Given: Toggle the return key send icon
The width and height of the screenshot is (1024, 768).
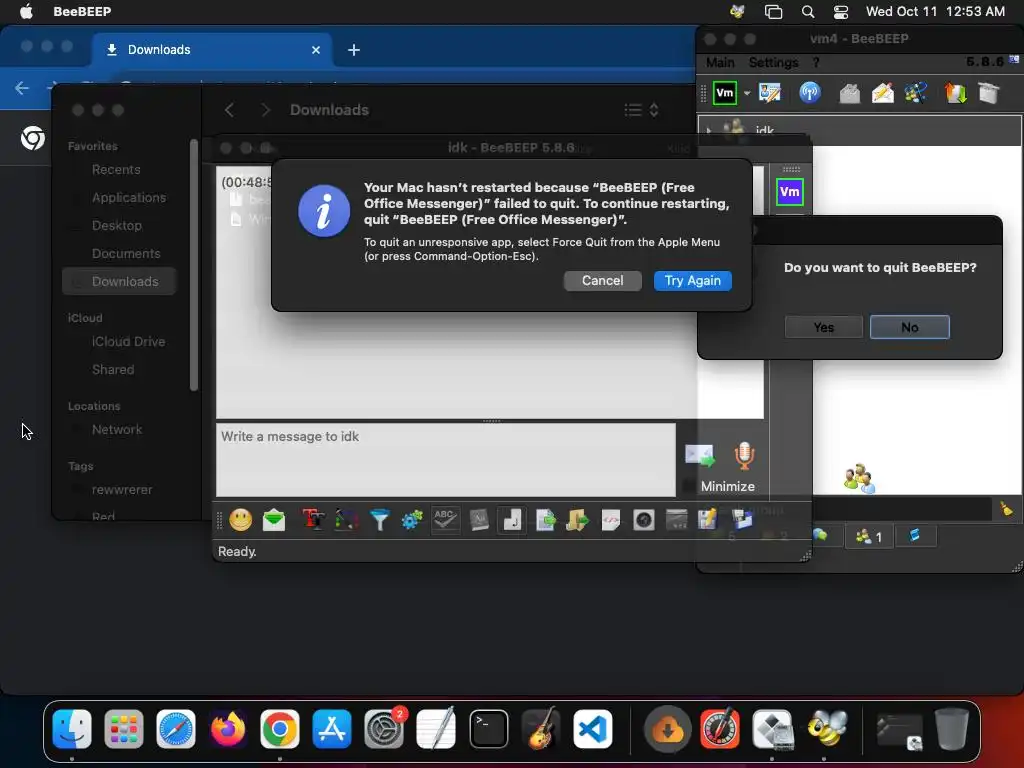Looking at the screenshot, I should pyautogui.click(x=511, y=520).
